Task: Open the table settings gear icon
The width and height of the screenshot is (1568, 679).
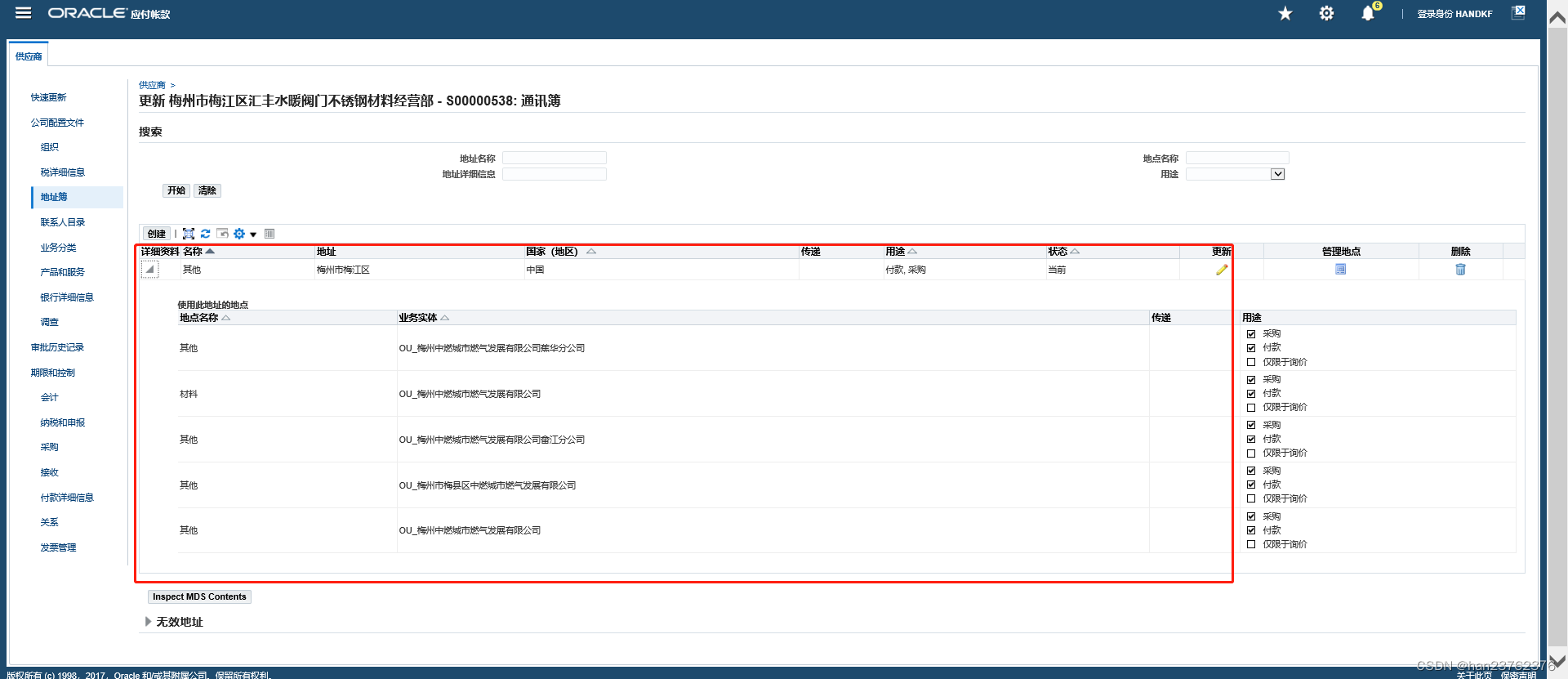Action: click(x=239, y=234)
